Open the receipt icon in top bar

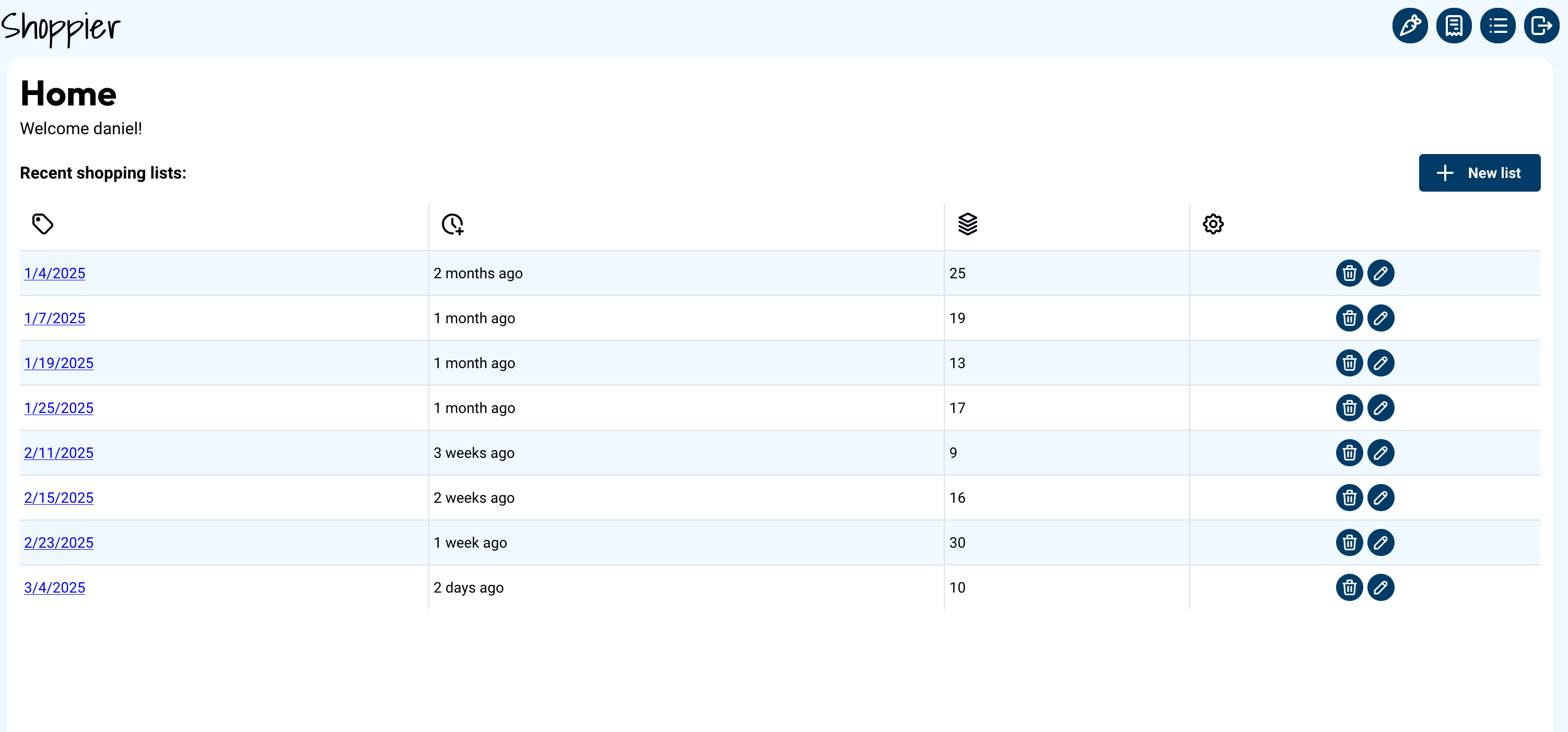[1454, 26]
